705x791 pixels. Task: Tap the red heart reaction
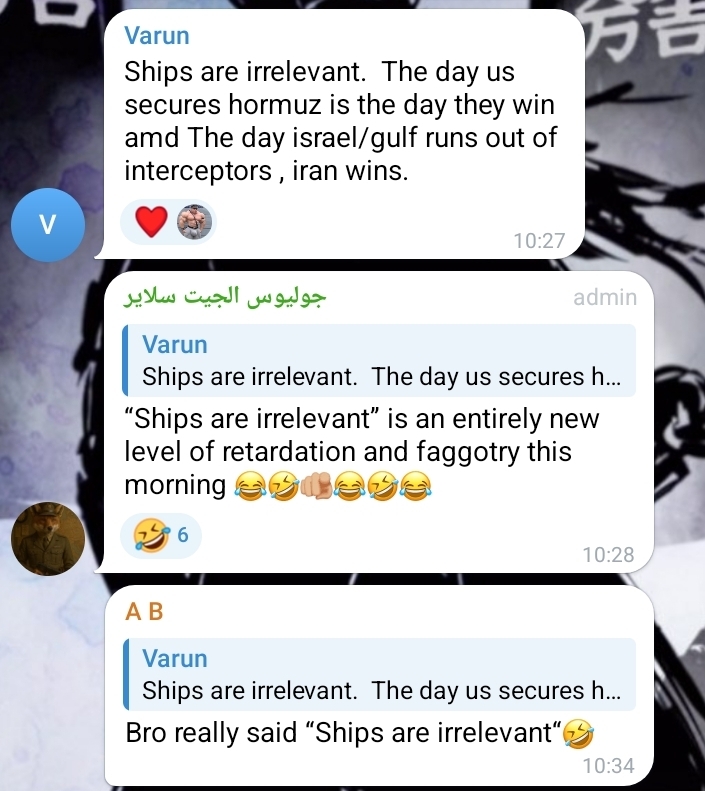[x=151, y=222]
